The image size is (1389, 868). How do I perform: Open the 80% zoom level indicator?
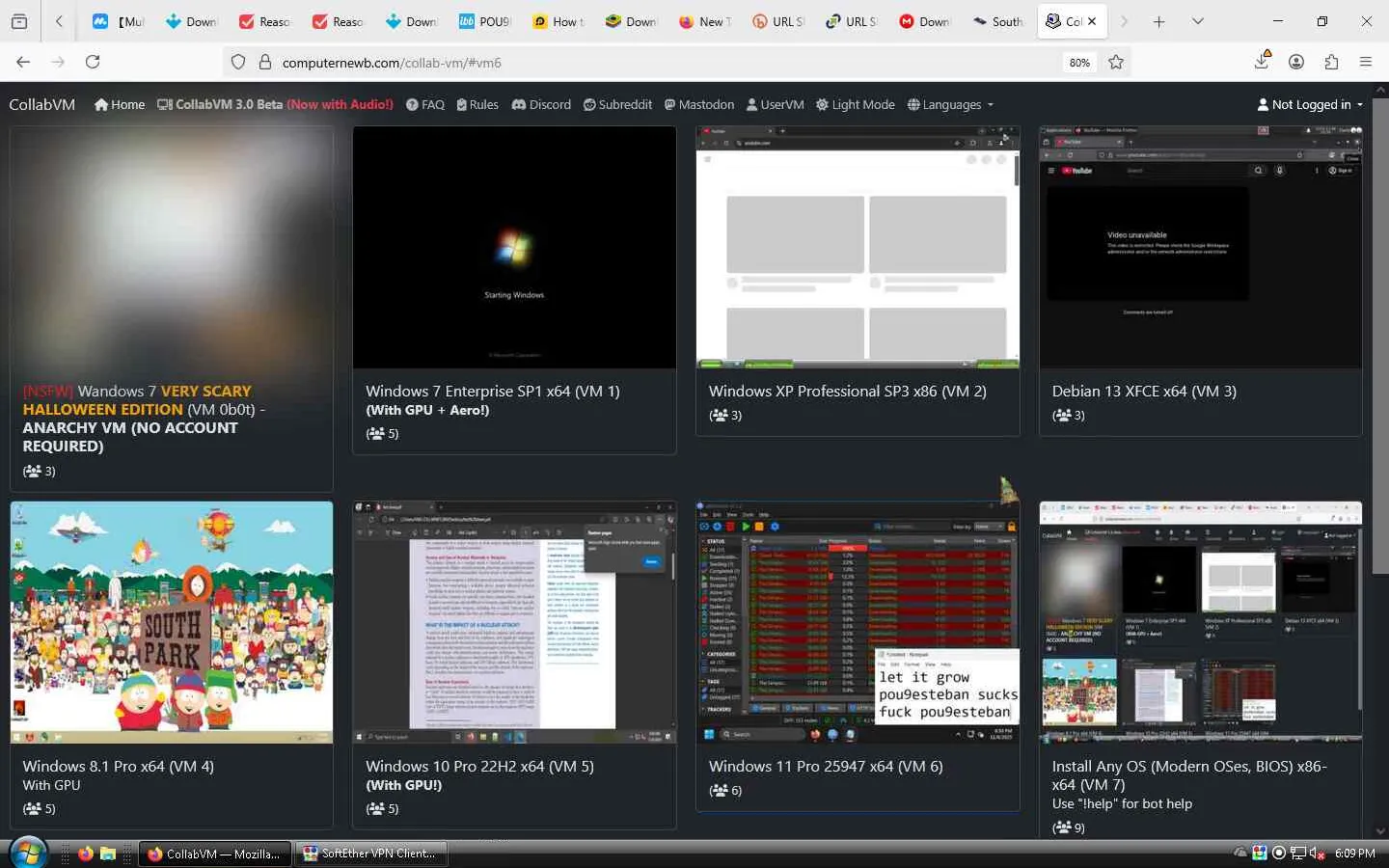coord(1079,63)
